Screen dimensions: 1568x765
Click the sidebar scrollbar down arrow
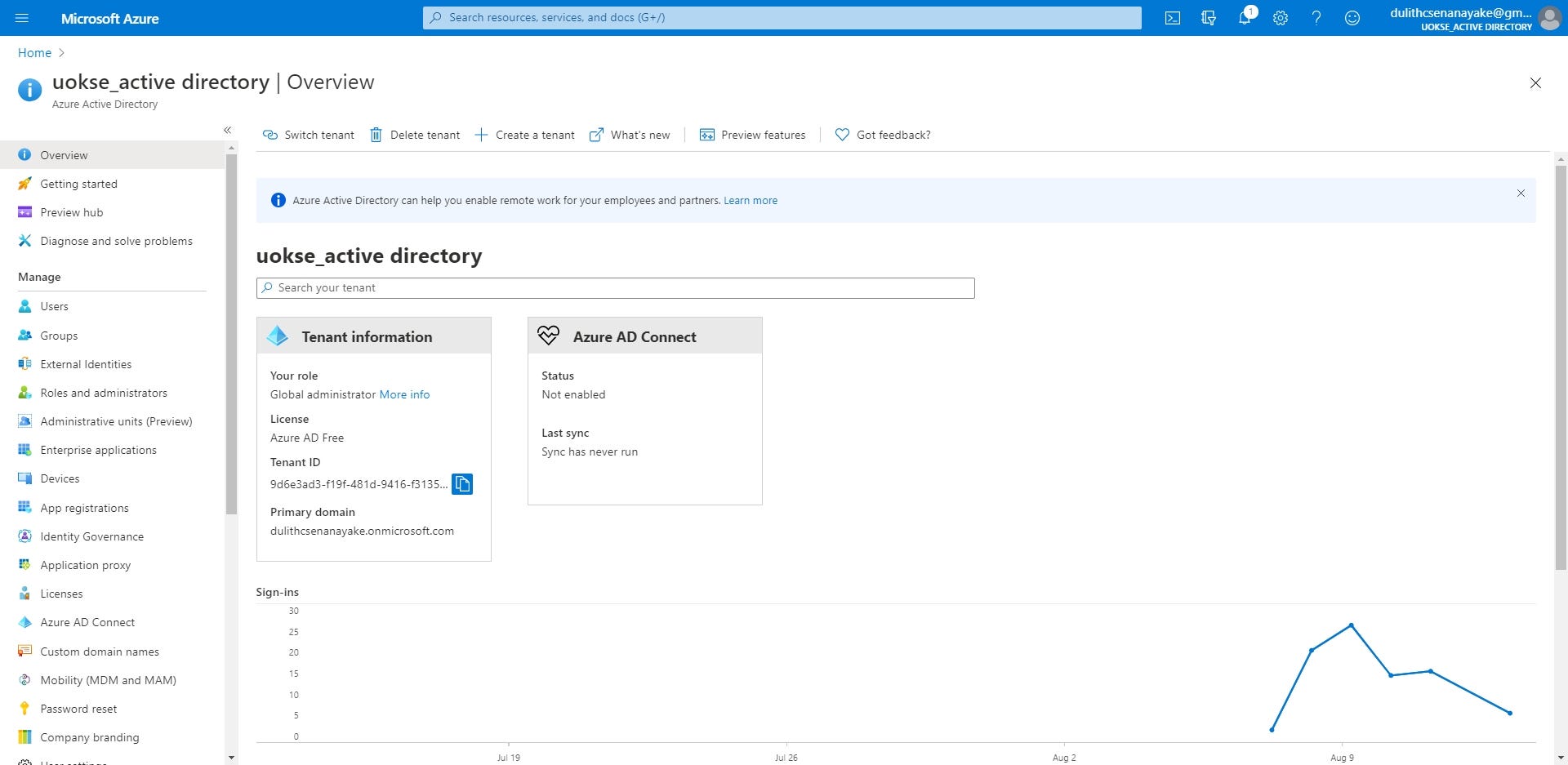(231, 758)
